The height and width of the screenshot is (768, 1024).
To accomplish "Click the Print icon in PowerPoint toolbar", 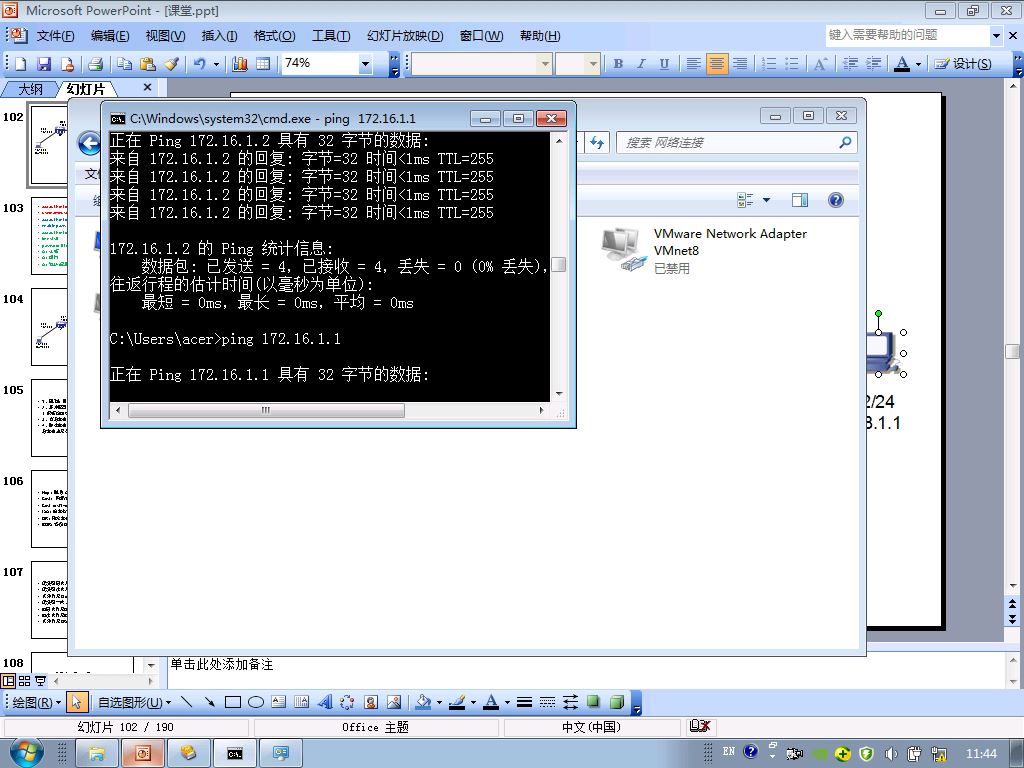I will coord(95,63).
